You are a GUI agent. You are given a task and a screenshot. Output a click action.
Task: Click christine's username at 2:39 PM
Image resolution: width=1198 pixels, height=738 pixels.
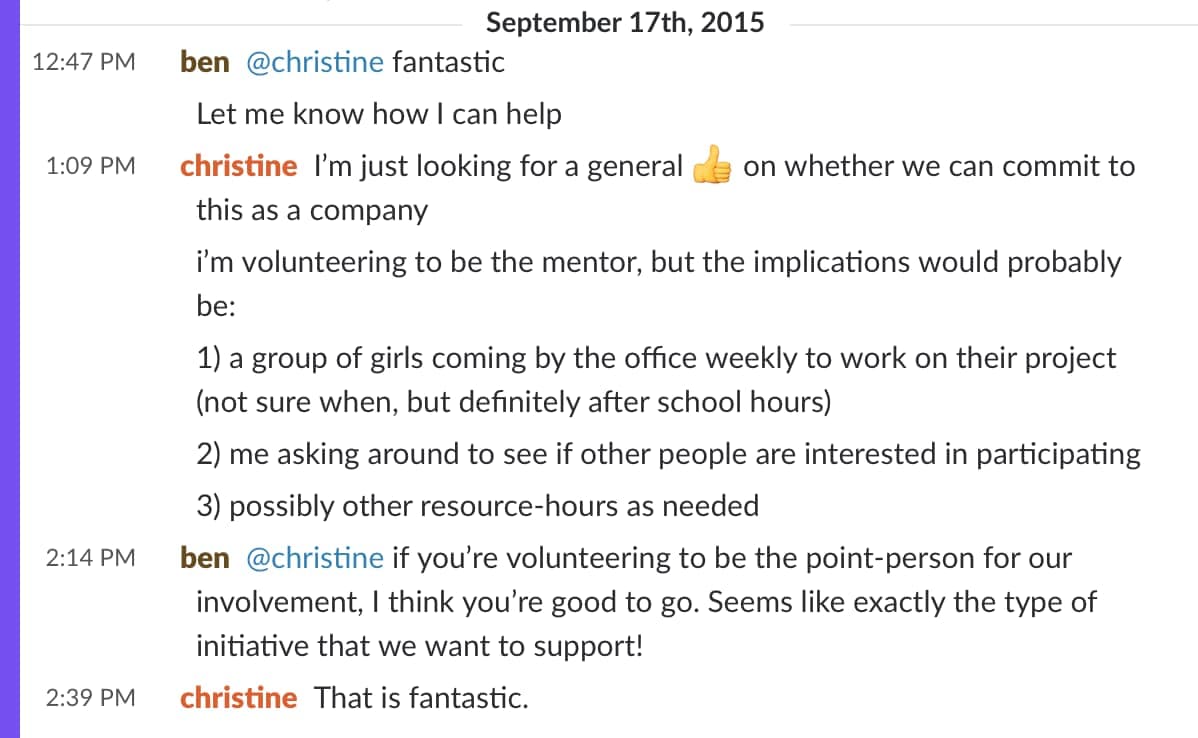pos(238,698)
